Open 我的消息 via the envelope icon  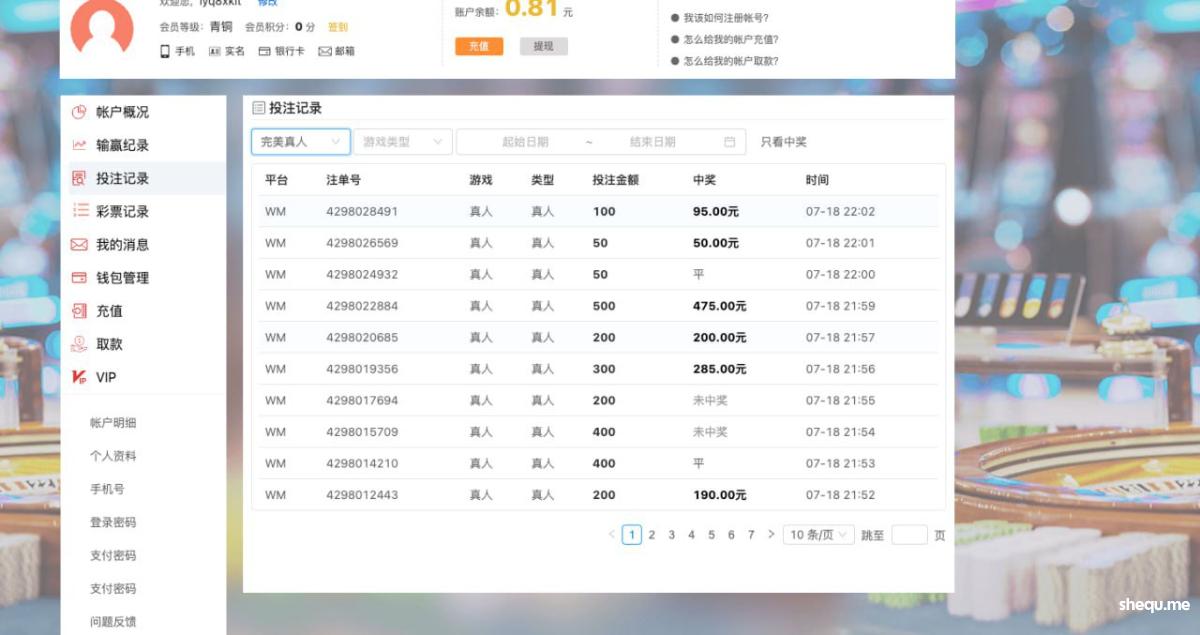[79, 244]
